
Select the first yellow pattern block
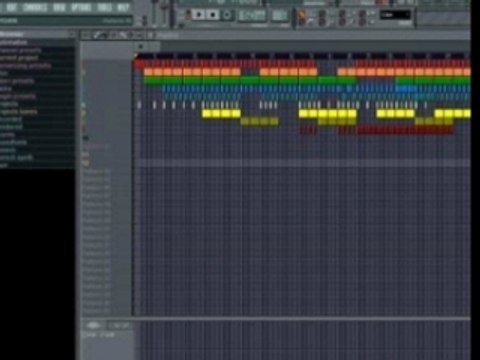[207, 114]
